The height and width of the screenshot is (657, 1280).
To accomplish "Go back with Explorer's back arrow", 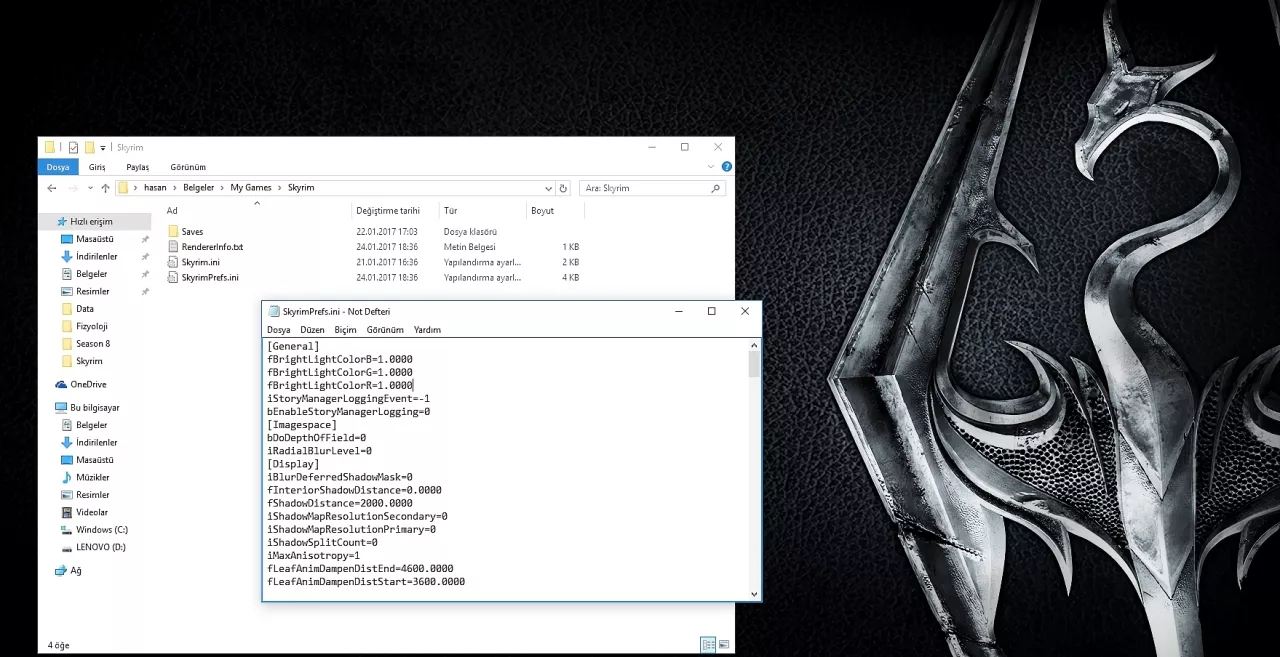I will coord(52,188).
